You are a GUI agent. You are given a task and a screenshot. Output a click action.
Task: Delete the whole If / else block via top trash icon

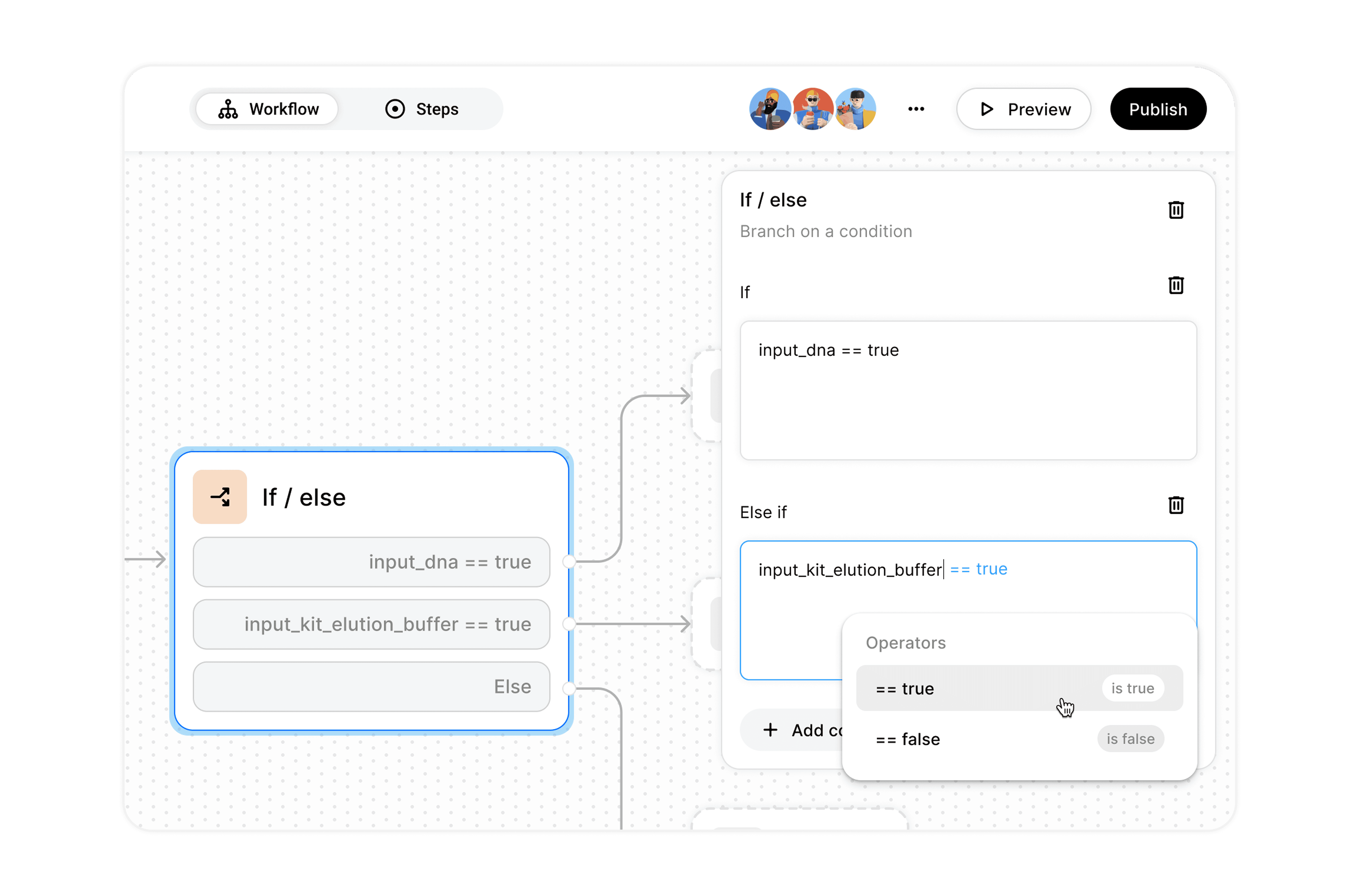pyautogui.click(x=1175, y=210)
